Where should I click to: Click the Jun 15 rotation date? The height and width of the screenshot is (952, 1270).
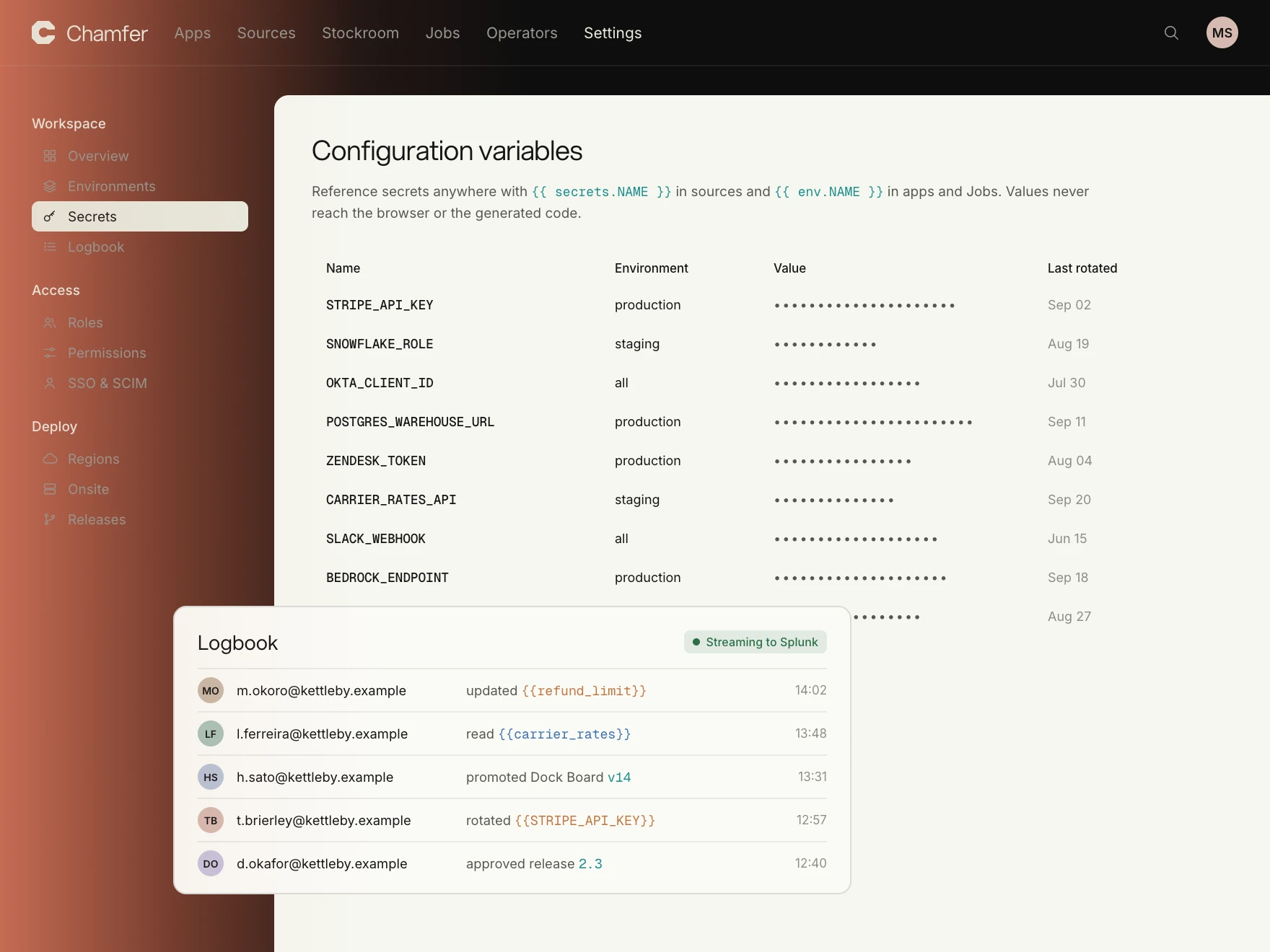tap(1067, 539)
